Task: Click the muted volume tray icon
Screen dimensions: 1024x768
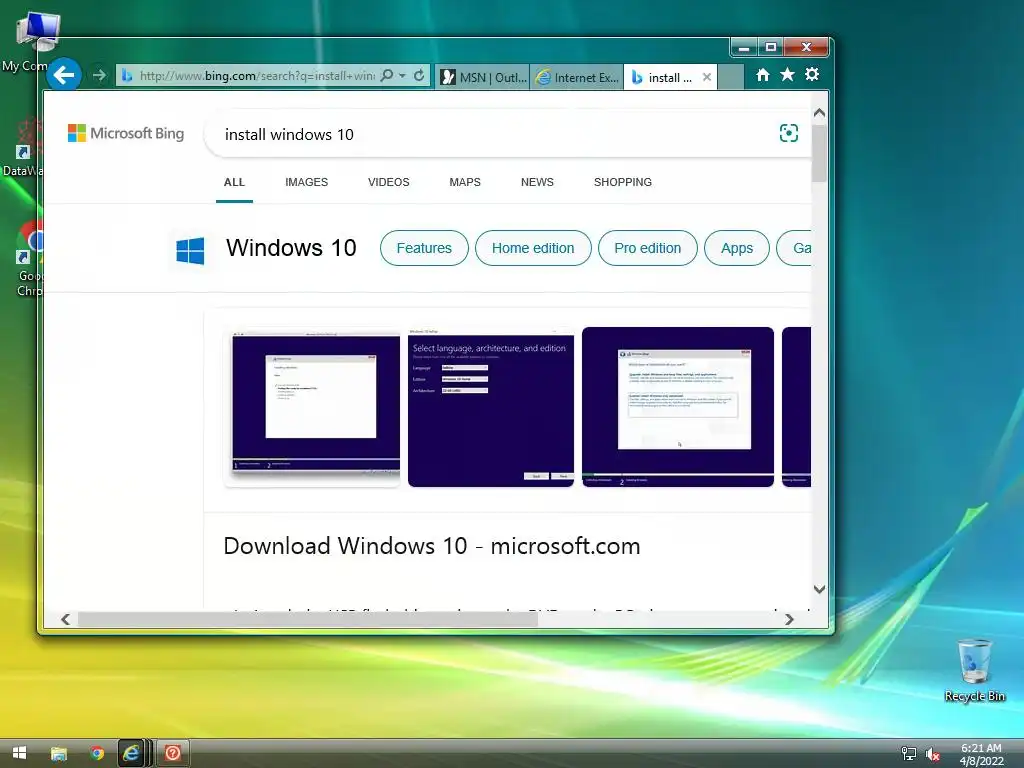Action: pos(933,754)
